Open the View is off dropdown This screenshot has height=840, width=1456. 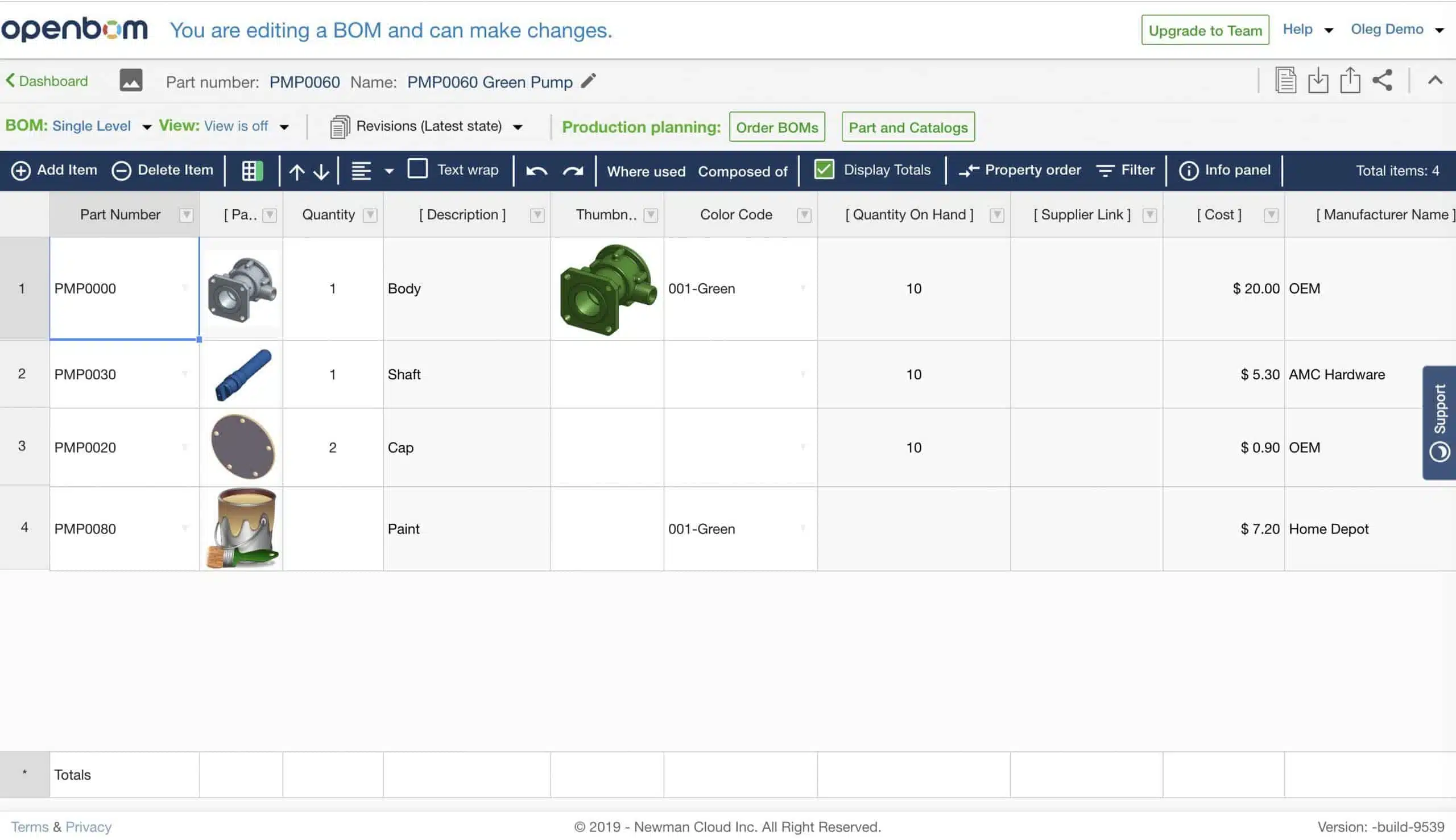[284, 127]
